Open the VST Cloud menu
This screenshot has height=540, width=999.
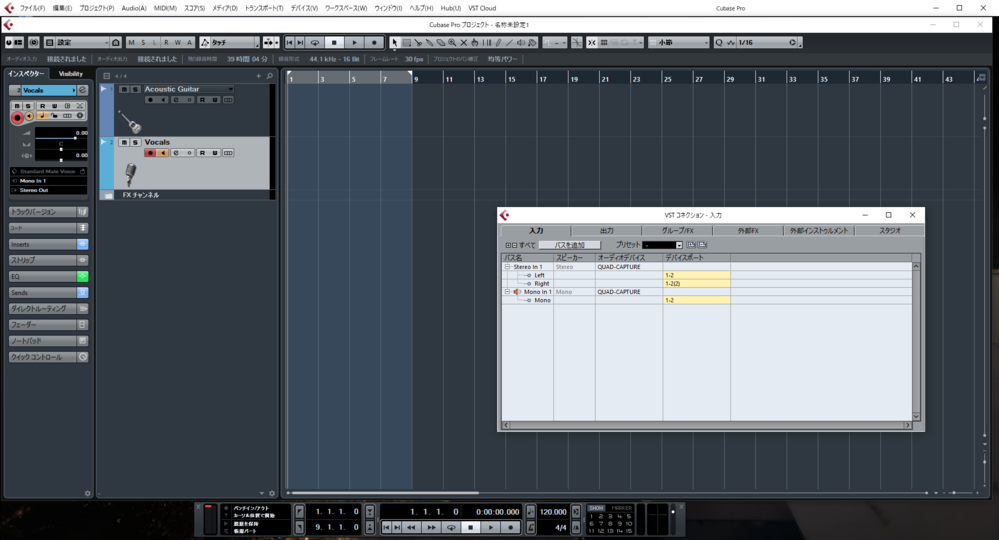click(482, 8)
